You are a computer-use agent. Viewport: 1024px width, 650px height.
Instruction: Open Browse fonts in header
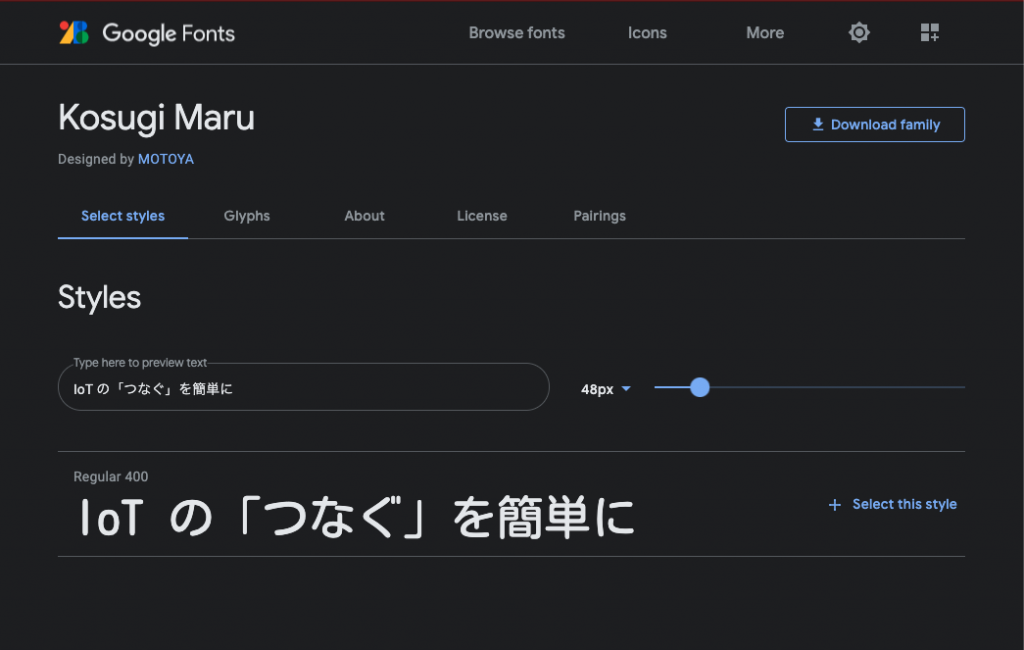click(517, 33)
